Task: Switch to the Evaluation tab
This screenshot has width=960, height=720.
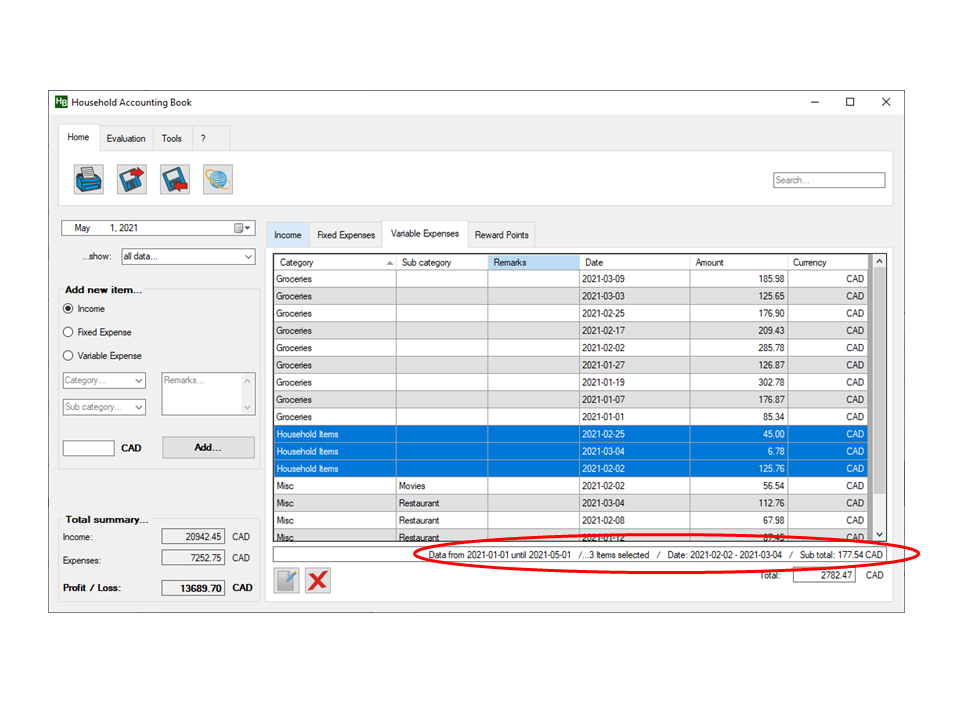Action: coord(126,138)
